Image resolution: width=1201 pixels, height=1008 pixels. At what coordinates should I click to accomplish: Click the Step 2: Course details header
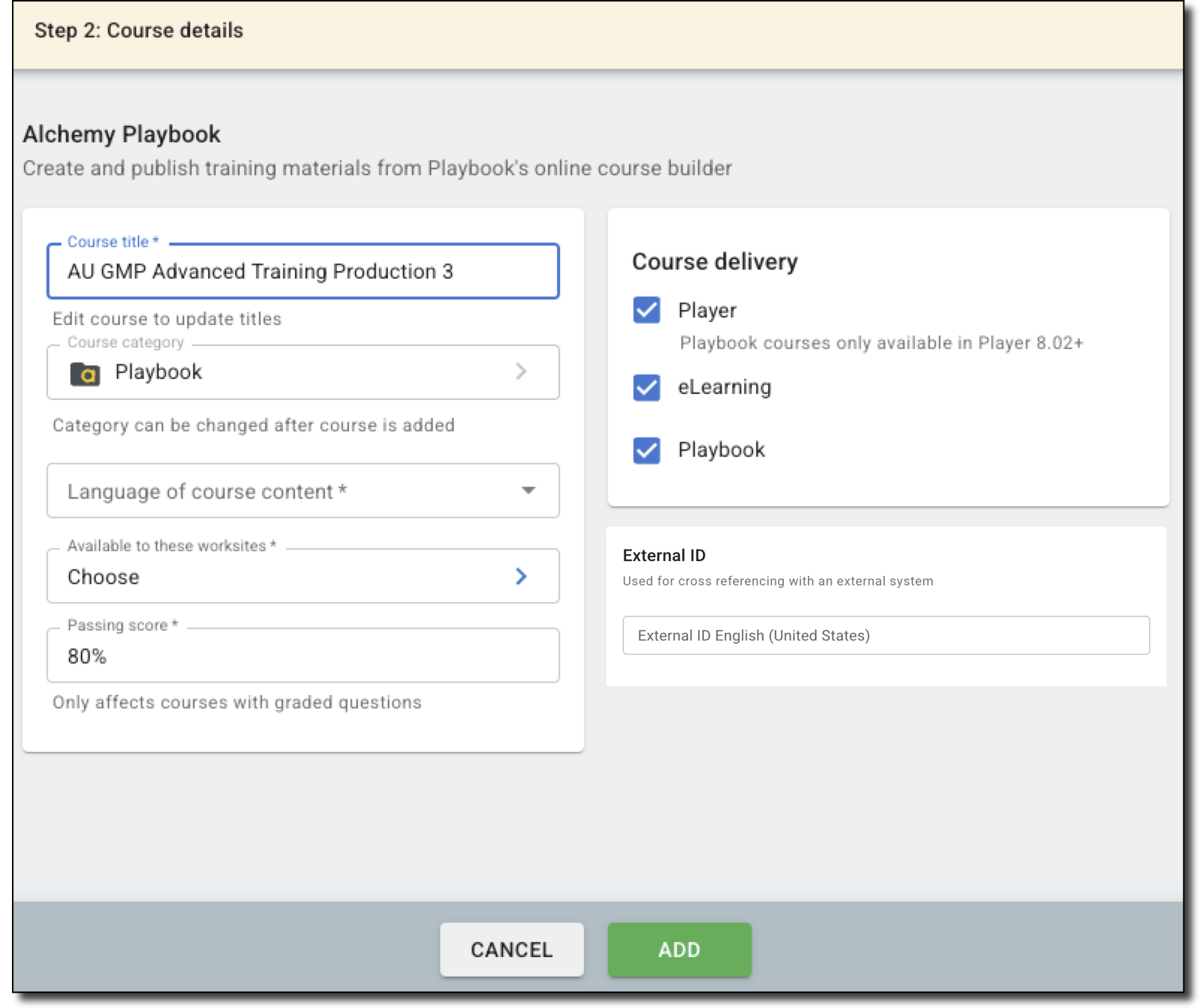139,31
